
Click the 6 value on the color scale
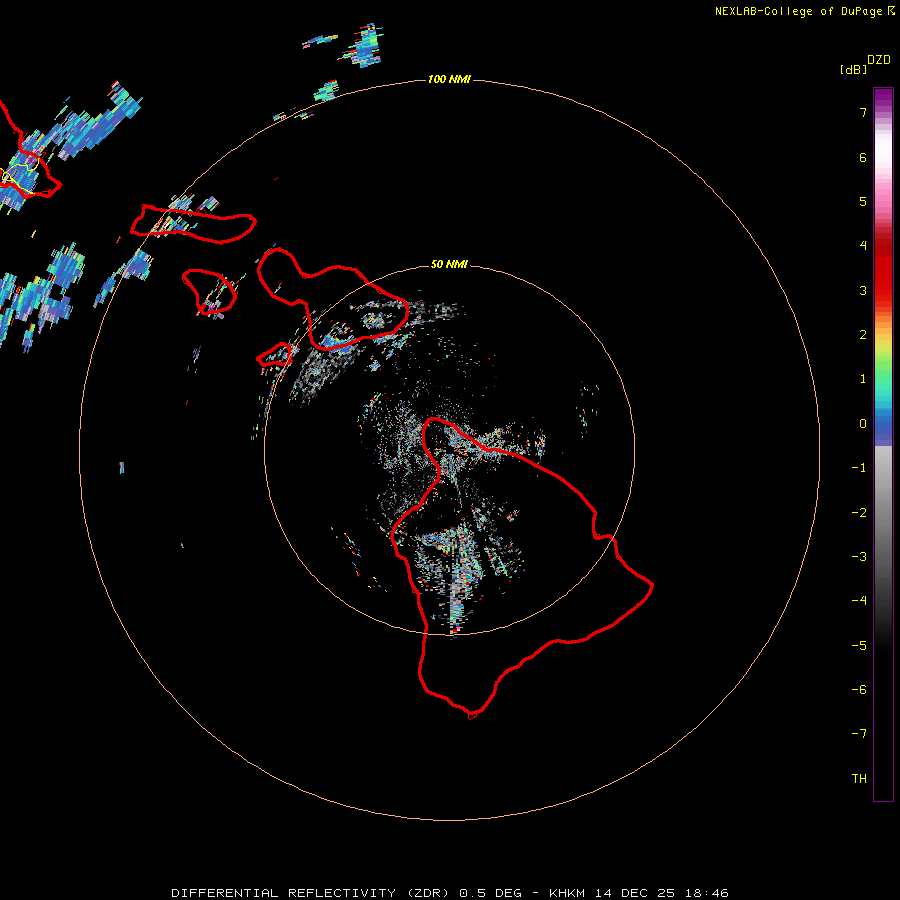pos(863,157)
